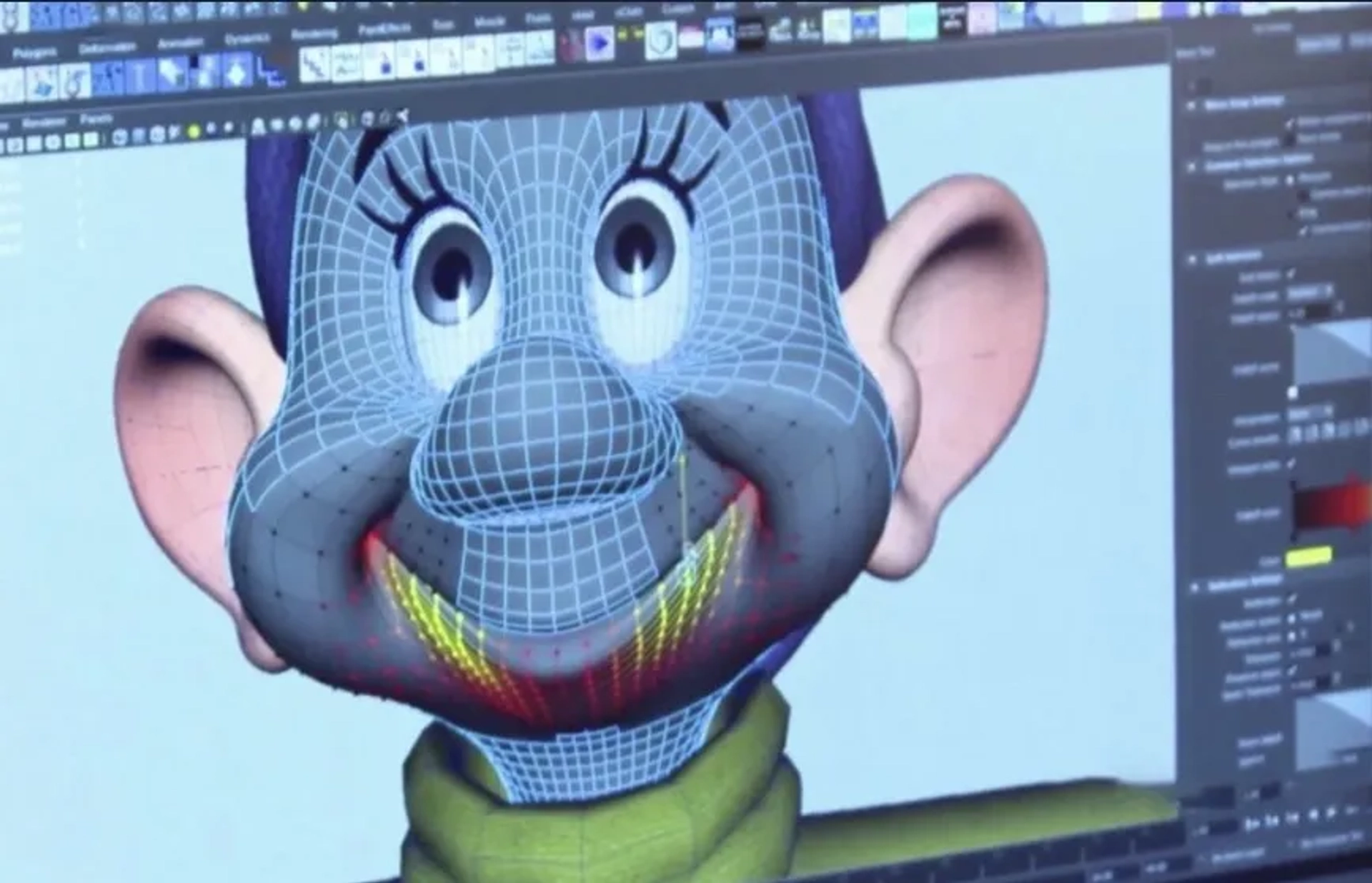Toggle the Soft Select checkbox
1372x883 pixels.
point(1291,274)
